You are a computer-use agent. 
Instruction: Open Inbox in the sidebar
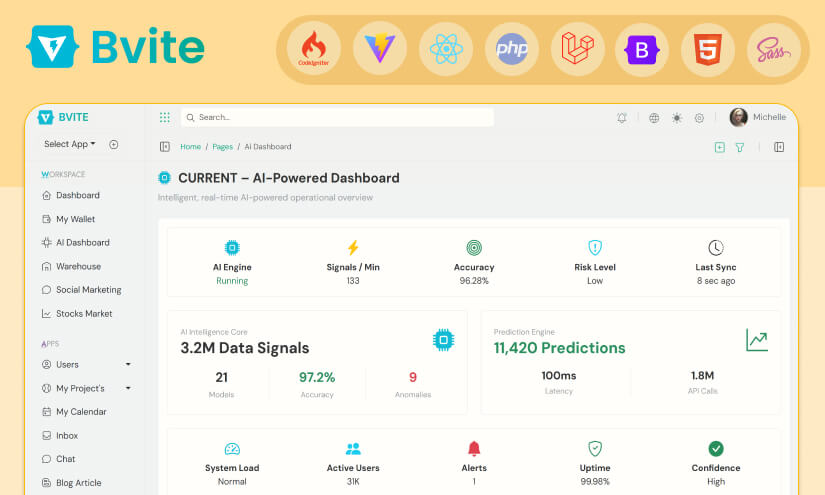pos(59,436)
